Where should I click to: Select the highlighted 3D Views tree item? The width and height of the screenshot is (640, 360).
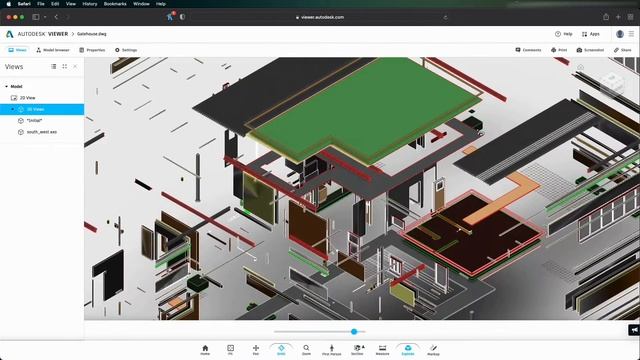pos(42,109)
